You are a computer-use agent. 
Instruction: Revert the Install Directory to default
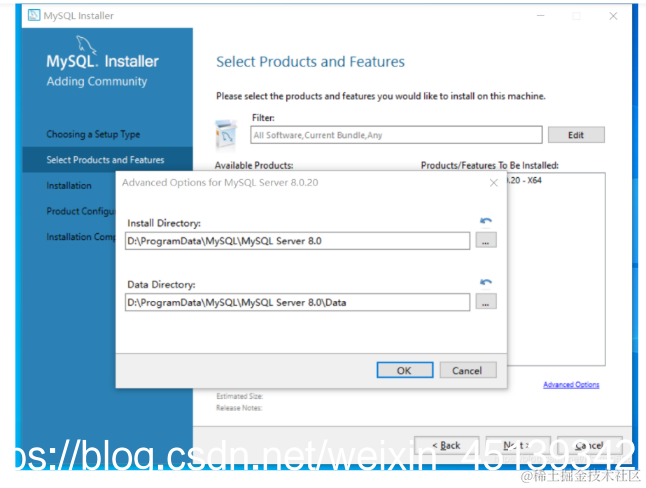[486, 221]
